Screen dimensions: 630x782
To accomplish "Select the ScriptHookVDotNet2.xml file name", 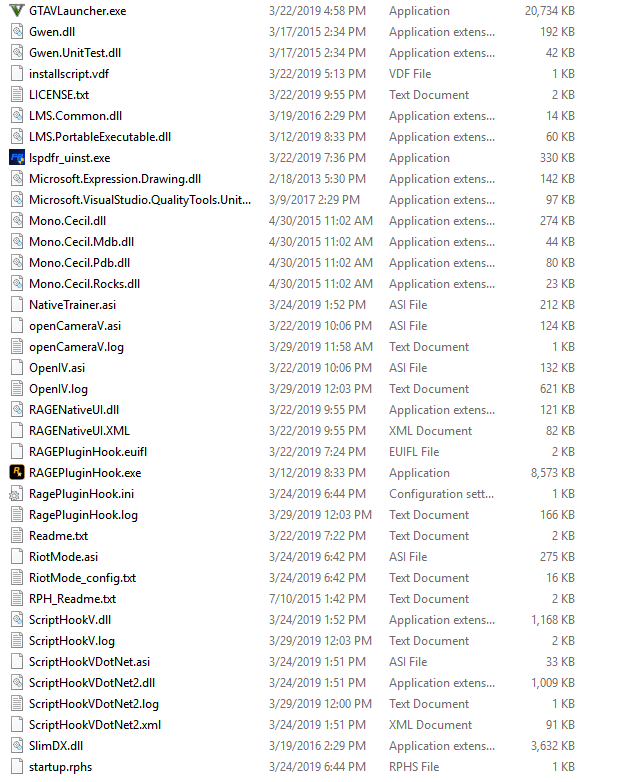I will pyautogui.click(x=95, y=725).
